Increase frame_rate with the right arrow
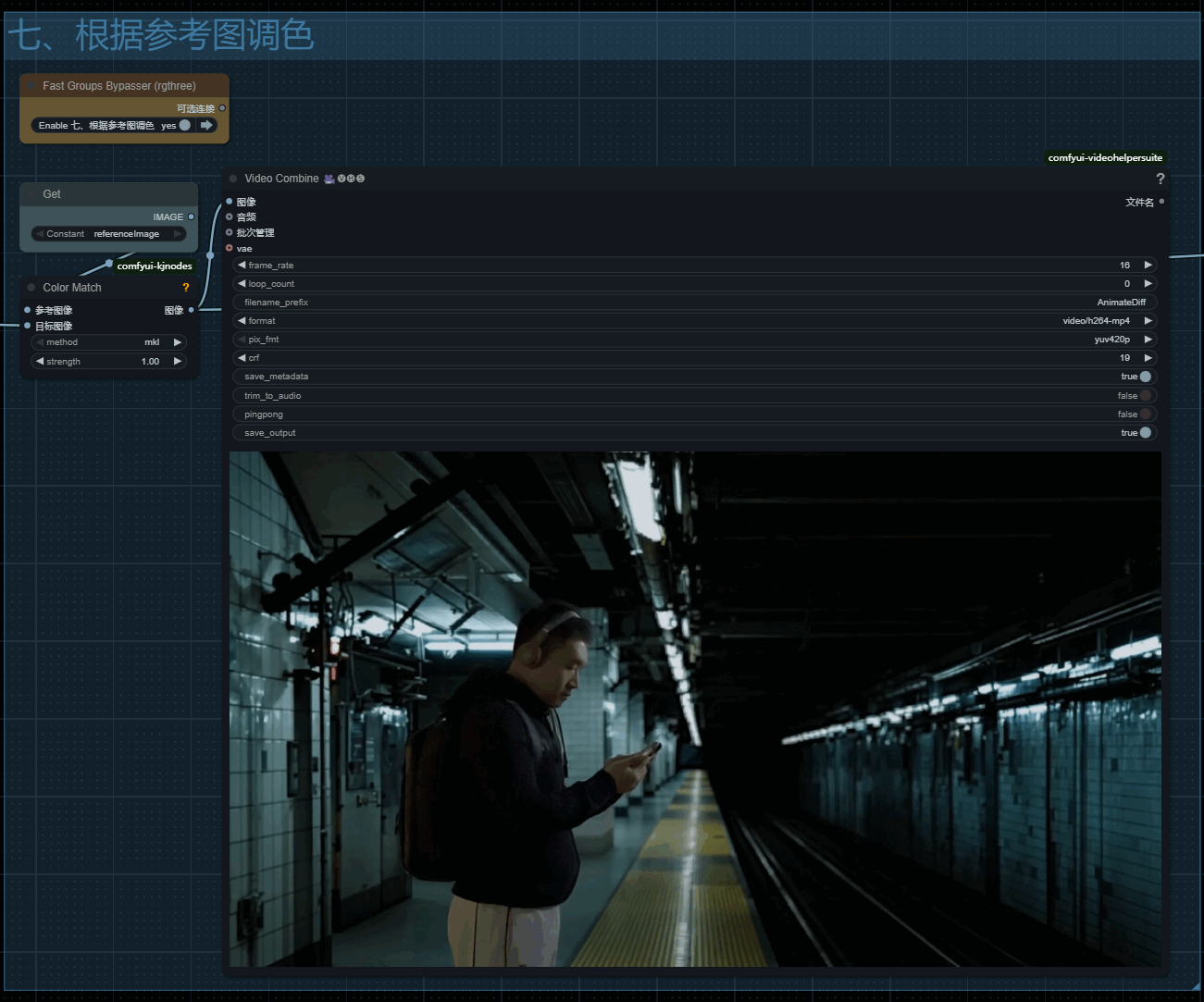1204x1002 pixels. [x=1148, y=266]
